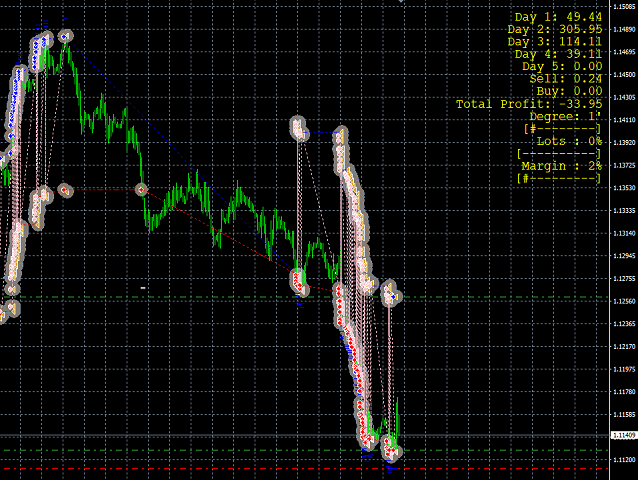Click the "Degree: 1'" label
Viewport: 640px width, 480px height.
(565, 116)
